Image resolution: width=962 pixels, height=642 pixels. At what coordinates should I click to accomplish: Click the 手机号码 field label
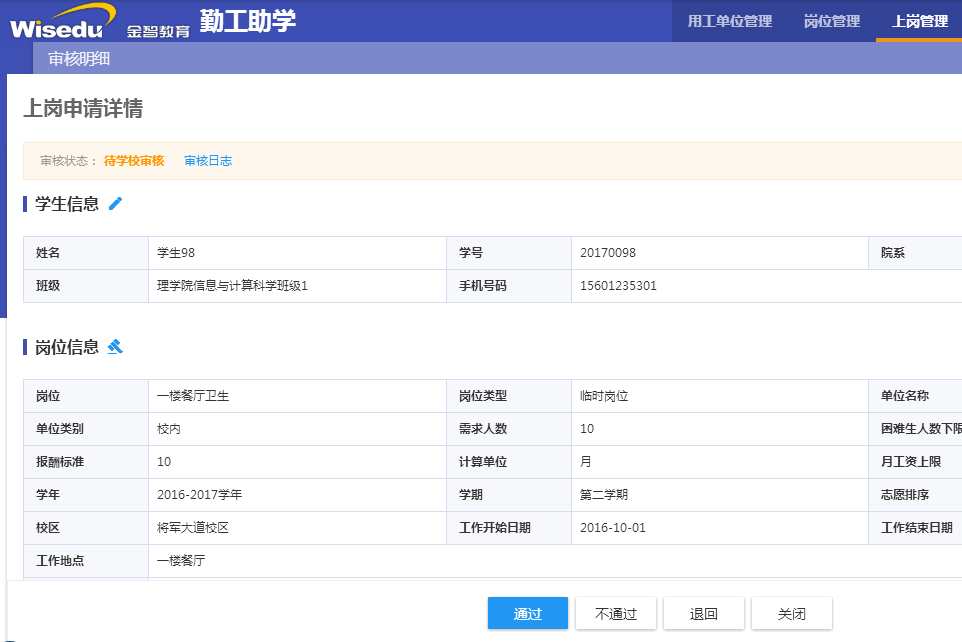tap(483, 286)
